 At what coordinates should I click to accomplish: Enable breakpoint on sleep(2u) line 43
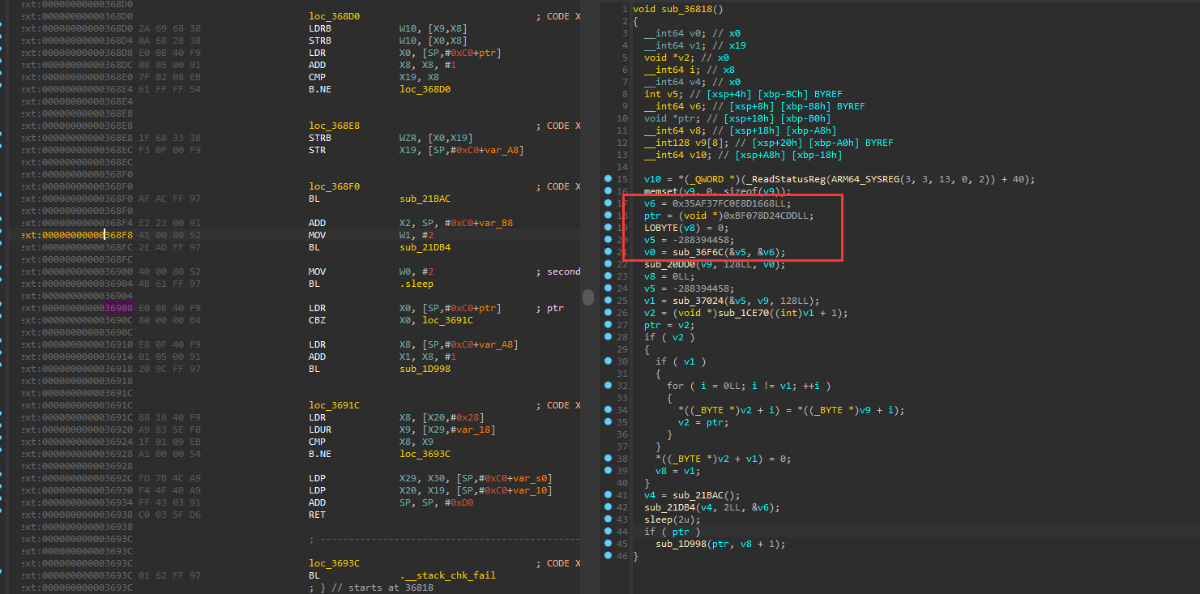[x=609, y=519]
